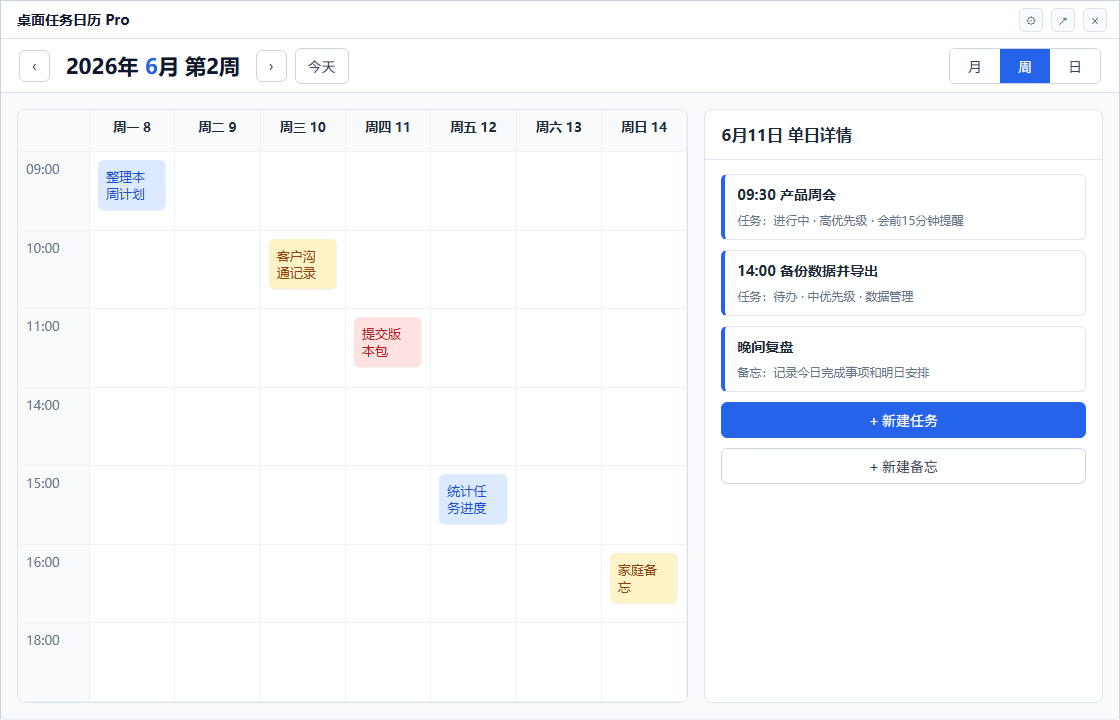Select column header 周六 13
This screenshot has width=1120, height=720.
click(x=559, y=127)
